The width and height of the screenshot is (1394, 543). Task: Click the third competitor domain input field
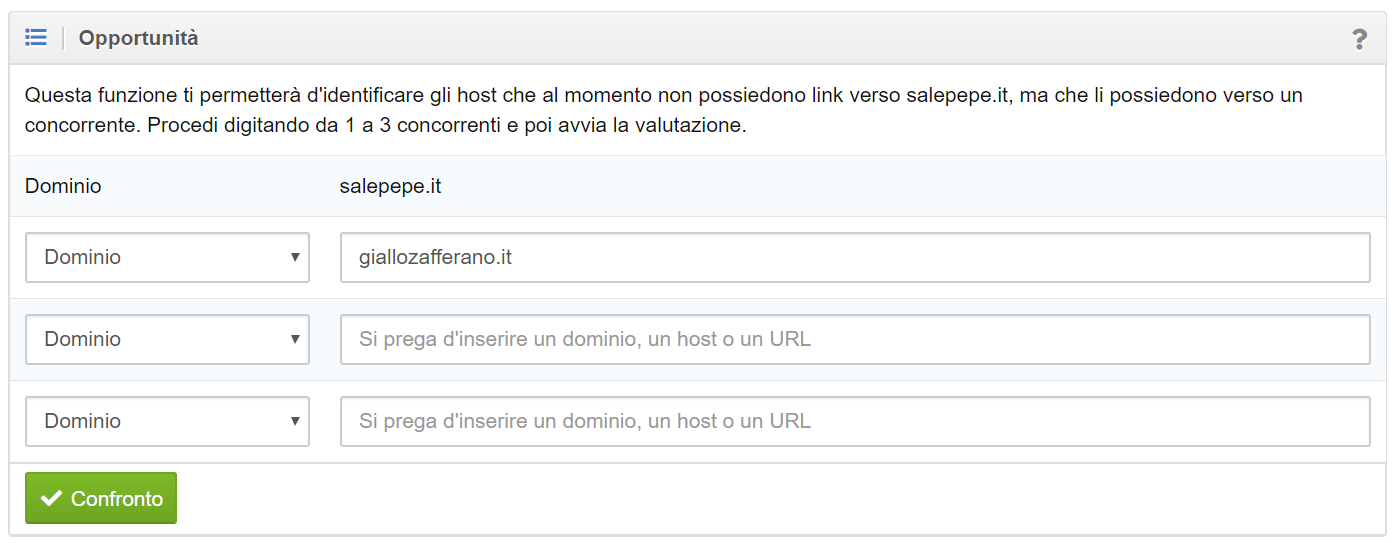[x=854, y=422]
